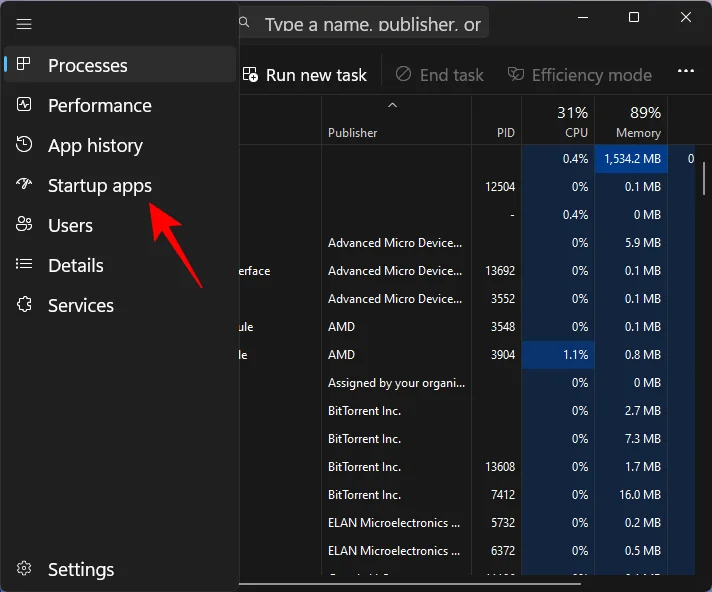This screenshot has width=712, height=592.
Task: Select BitTorrent Inc. row with 7.3 MB
Action: point(467,439)
